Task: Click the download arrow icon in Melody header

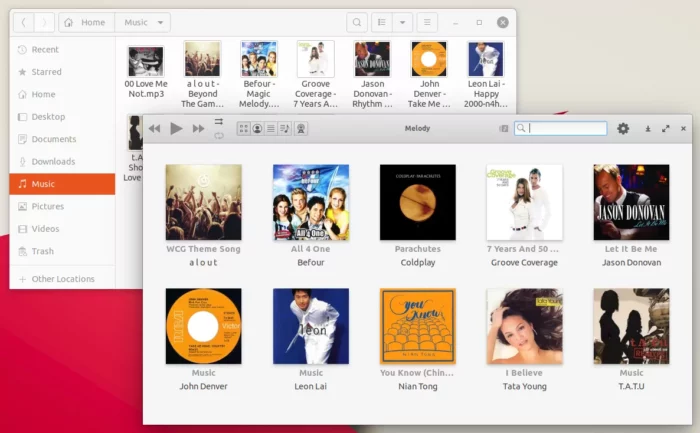Action: (x=648, y=129)
